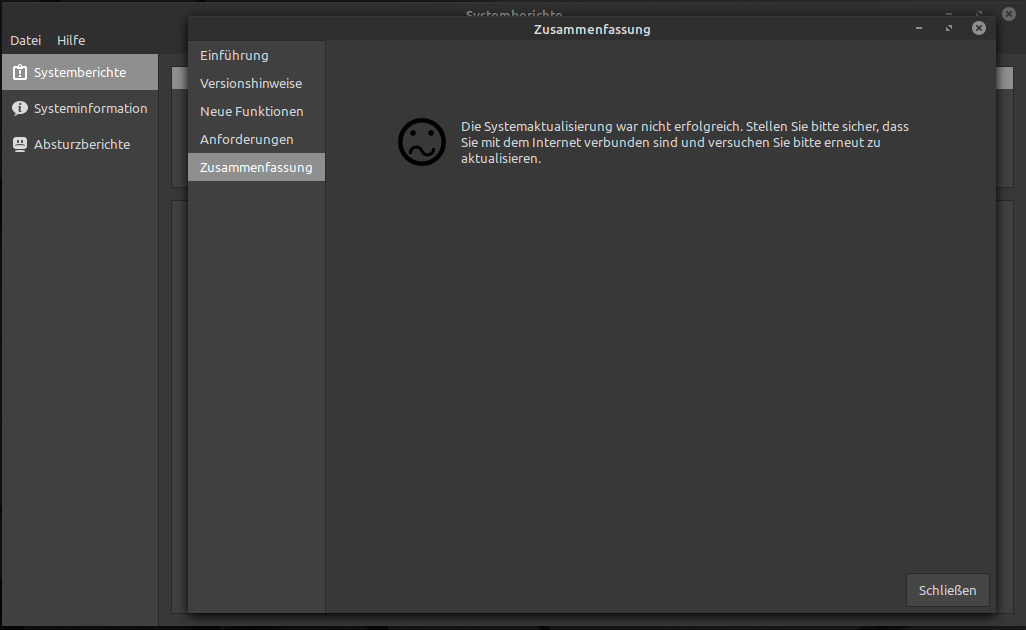Click the Schließen button

(947, 590)
